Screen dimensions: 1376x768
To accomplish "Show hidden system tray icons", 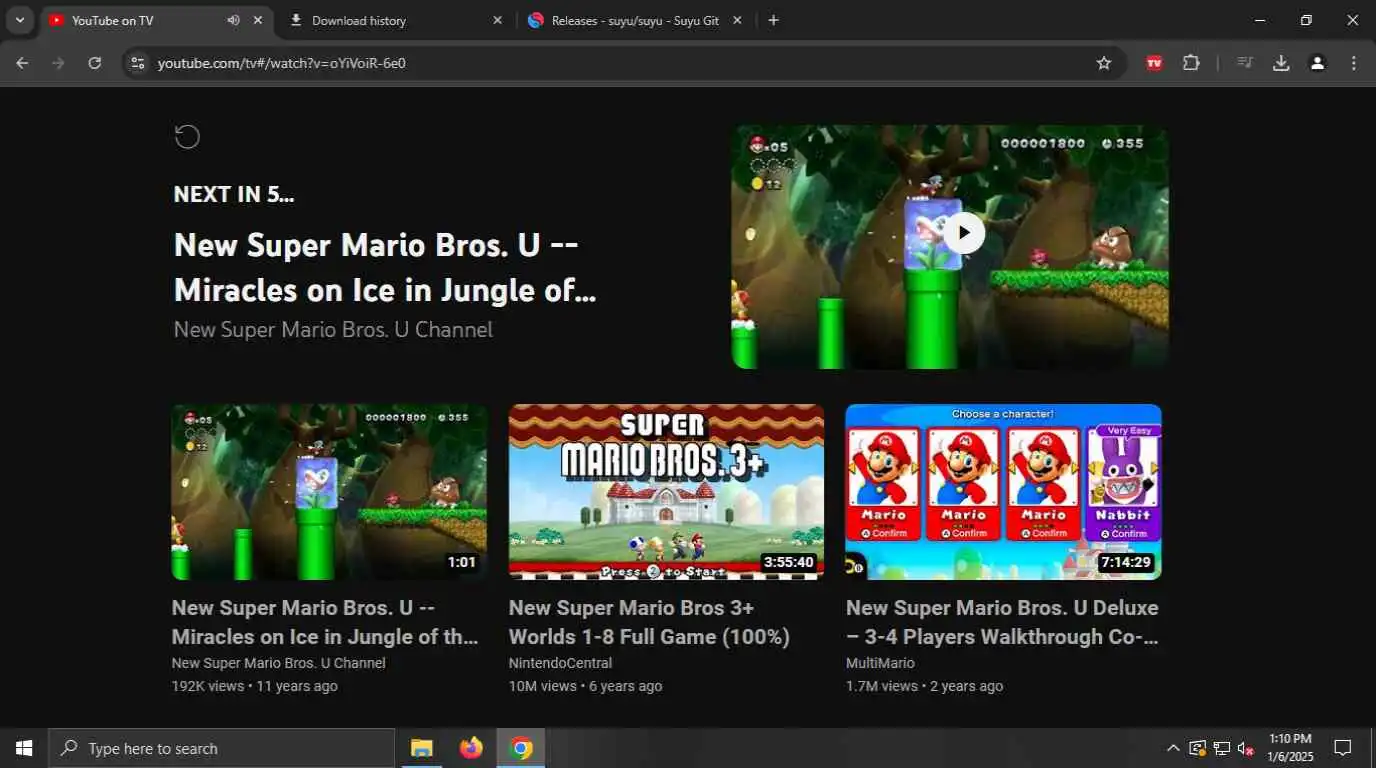I will coord(1173,748).
